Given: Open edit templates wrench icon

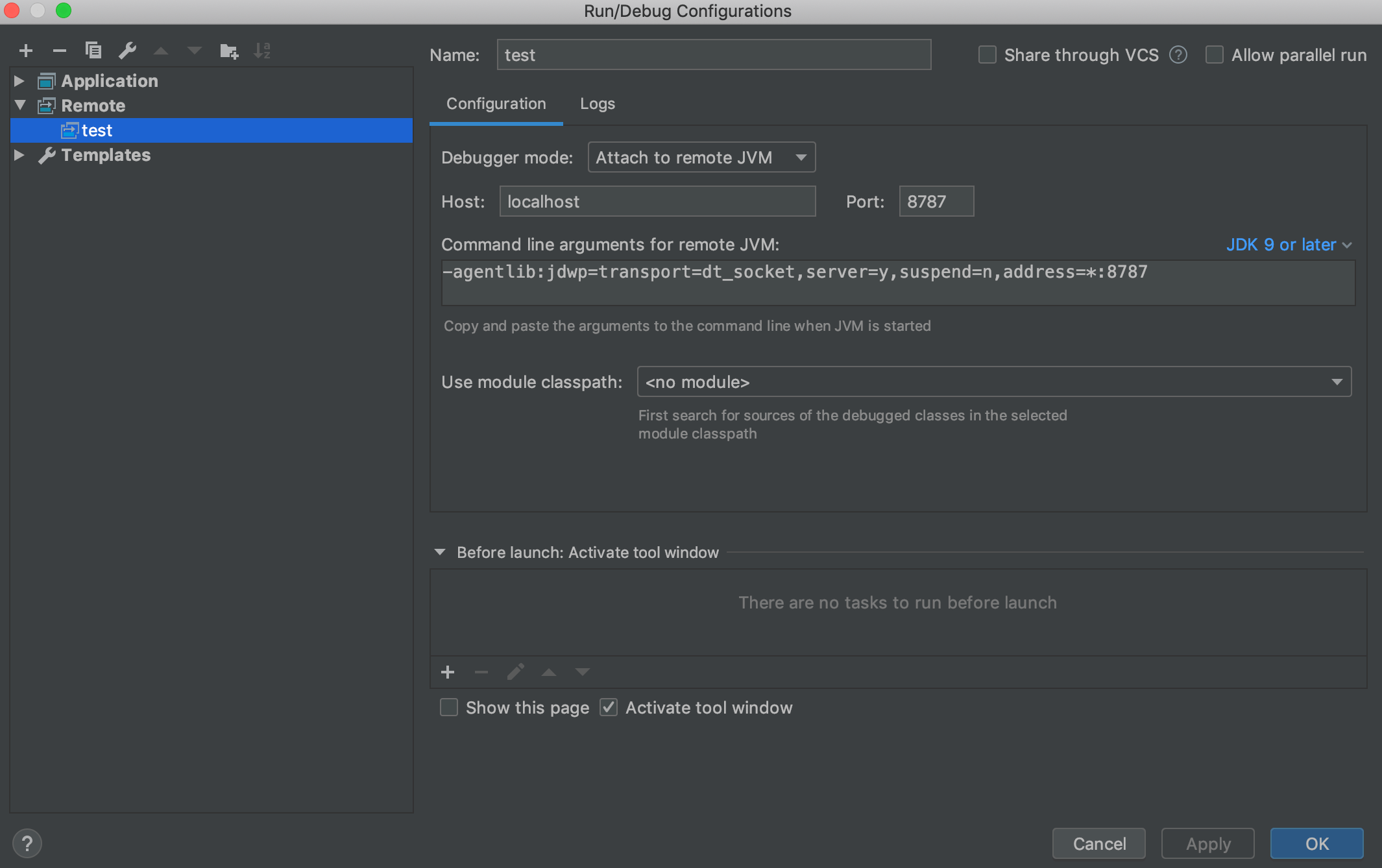Looking at the screenshot, I should 127,51.
